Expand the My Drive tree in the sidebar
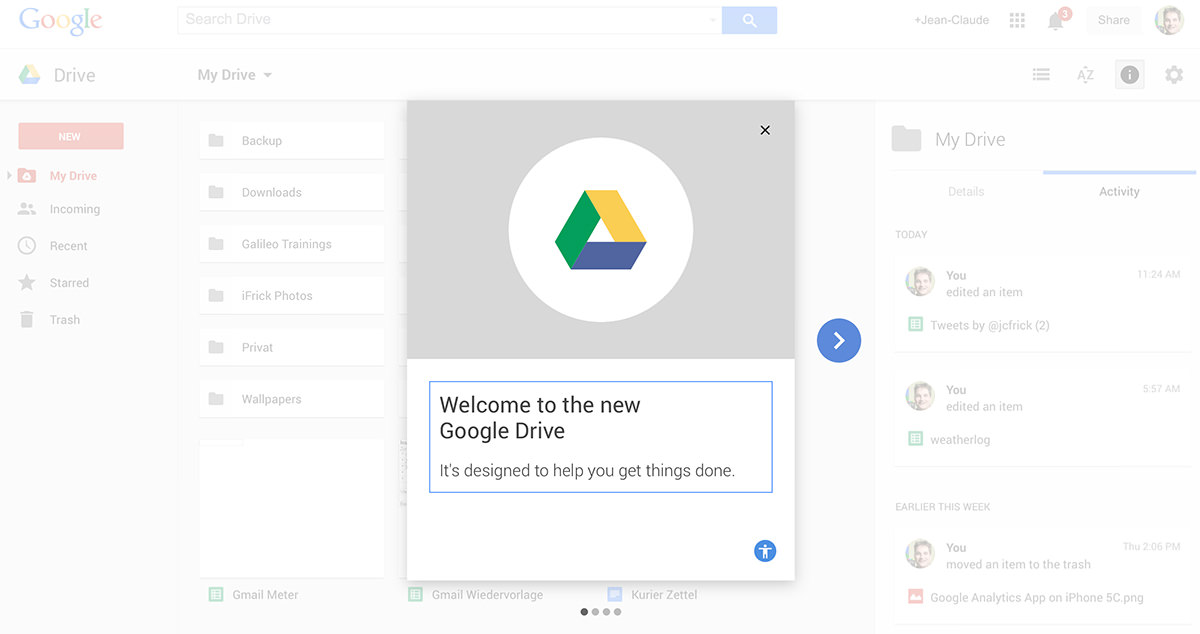The width and height of the screenshot is (1200, 634). [10, 176]
